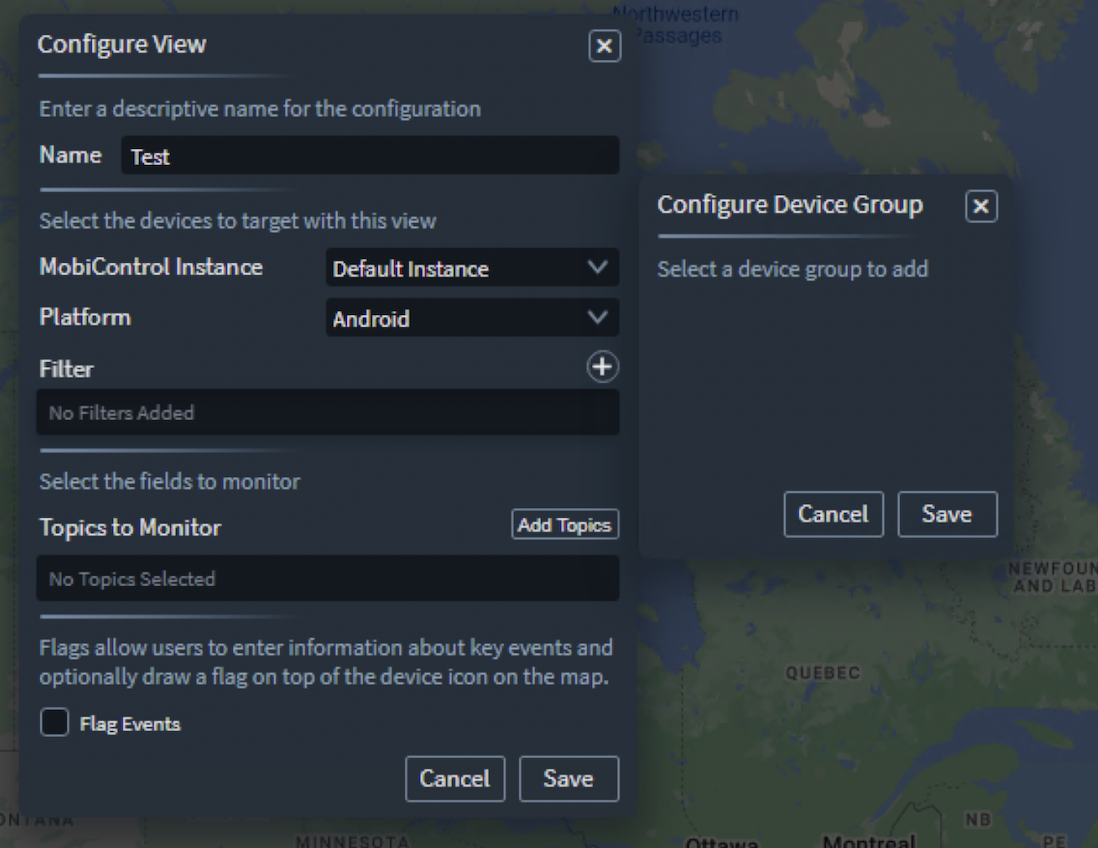Image resolution: width=1098 pixels, height=848 pixels.
Task: Click the Platform dropdown chevron
Action: point(598,318)
